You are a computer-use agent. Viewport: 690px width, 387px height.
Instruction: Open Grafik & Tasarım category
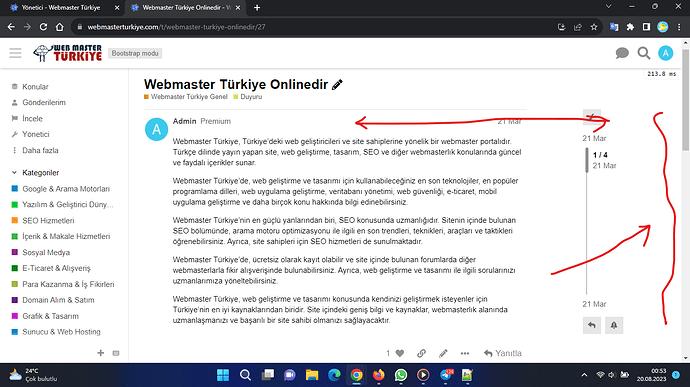(50, 316)
